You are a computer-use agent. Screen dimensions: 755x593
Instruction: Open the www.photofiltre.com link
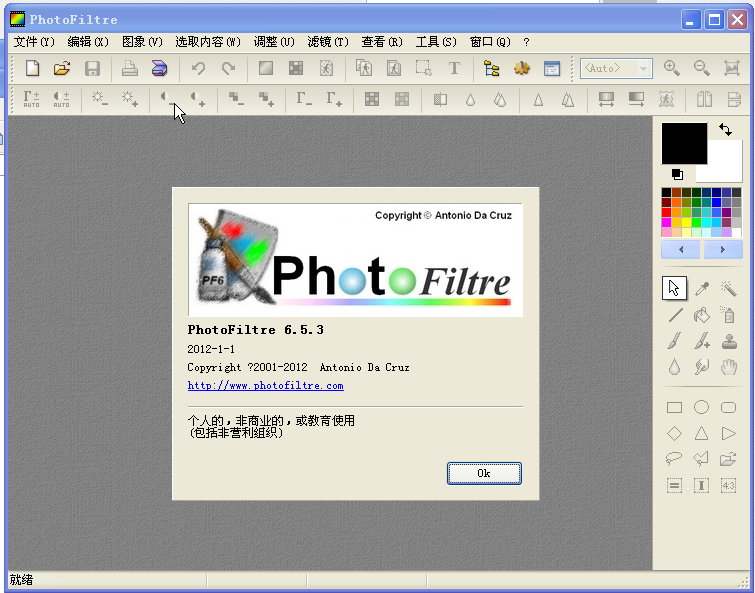265,386
